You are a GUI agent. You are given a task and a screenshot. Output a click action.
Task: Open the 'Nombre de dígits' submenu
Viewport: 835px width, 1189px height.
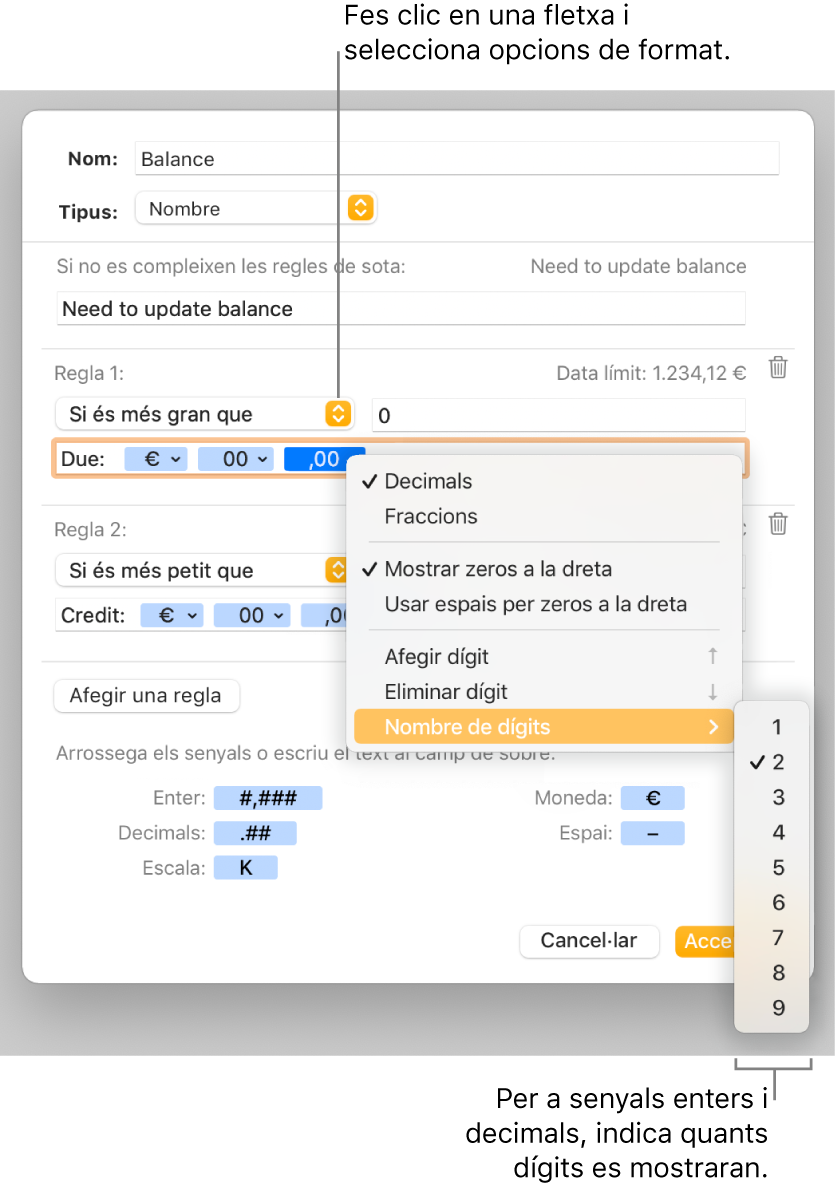(x=543, y=726)
